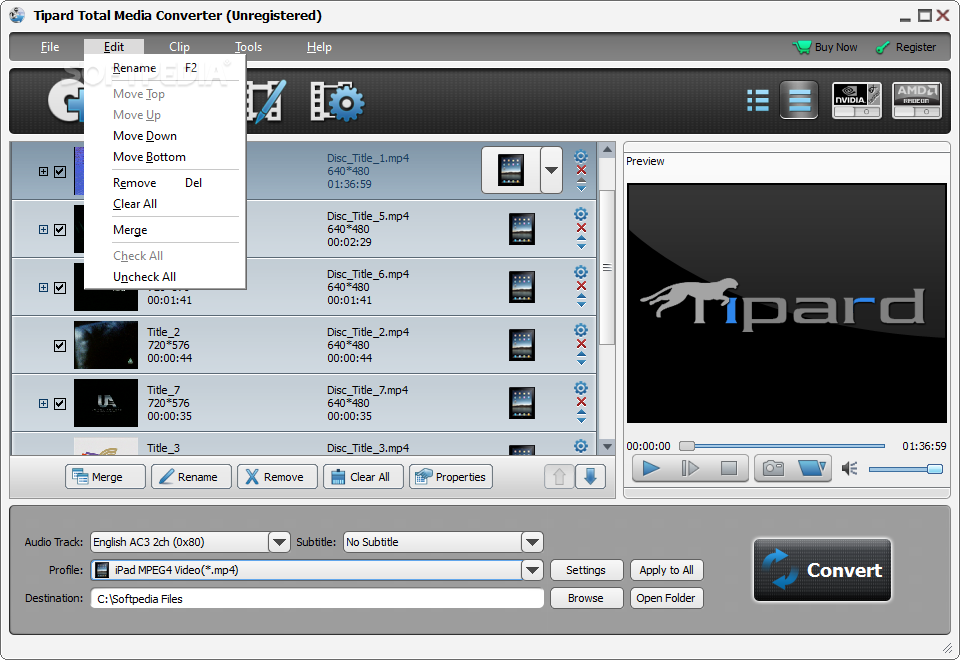Move selected item up with arrow button
The width and height of the screenshot is (960, 660).
point(559,477)
